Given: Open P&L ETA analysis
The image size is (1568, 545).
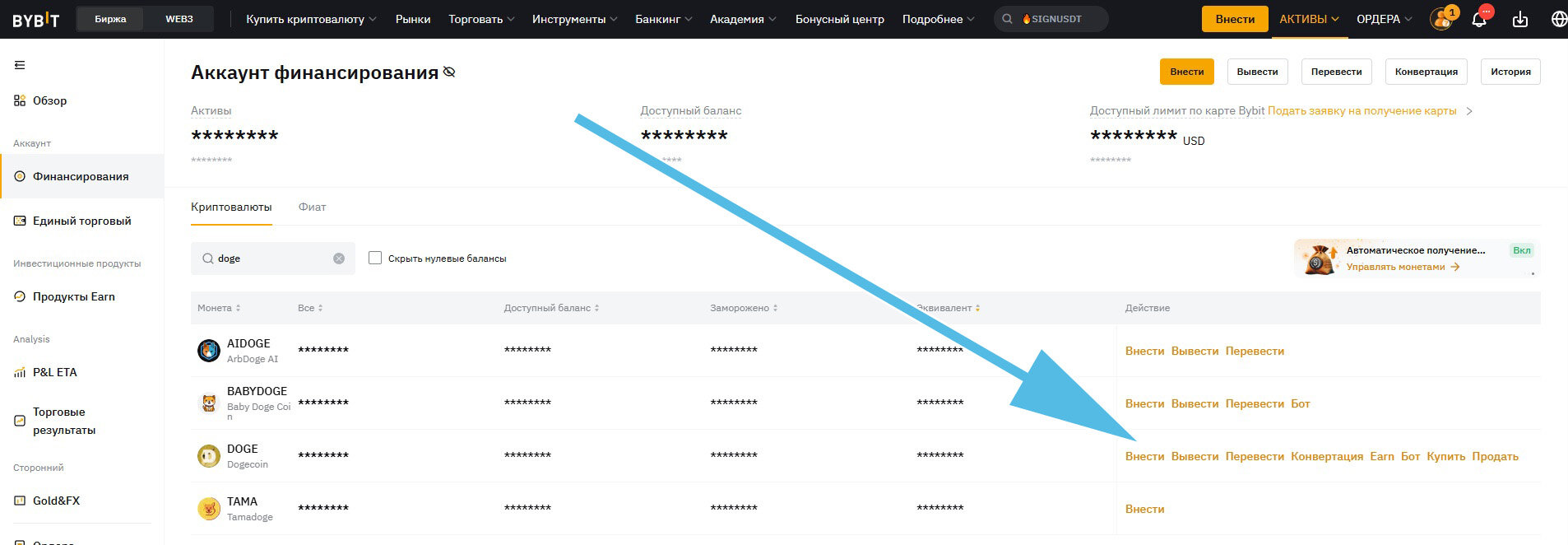Looking at the screenshot, I should coord(54,372).
